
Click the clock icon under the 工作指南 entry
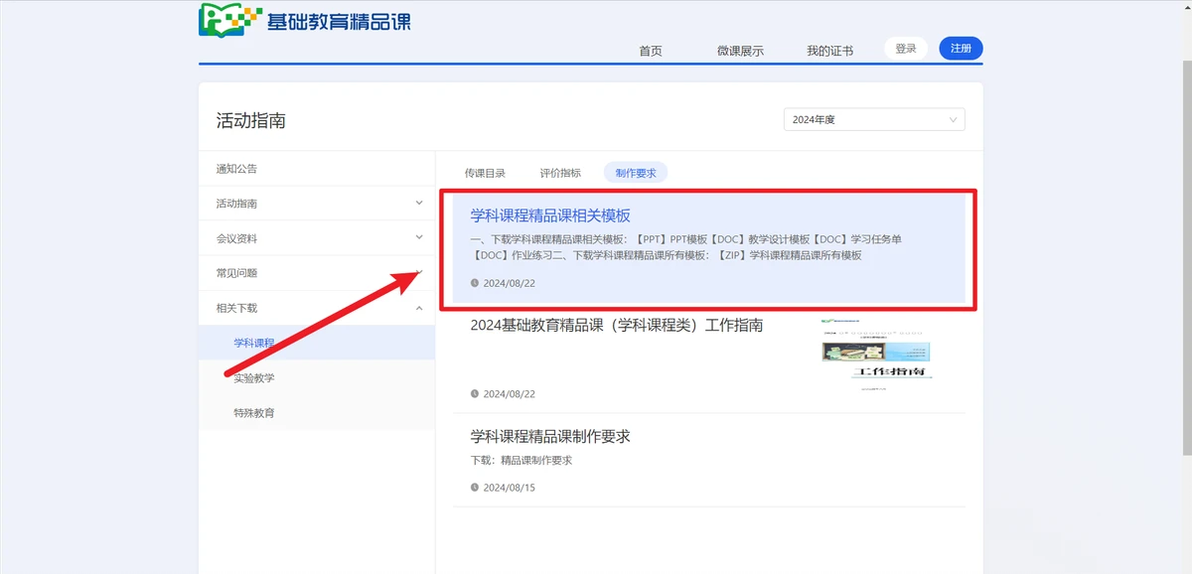coord(475,394)
